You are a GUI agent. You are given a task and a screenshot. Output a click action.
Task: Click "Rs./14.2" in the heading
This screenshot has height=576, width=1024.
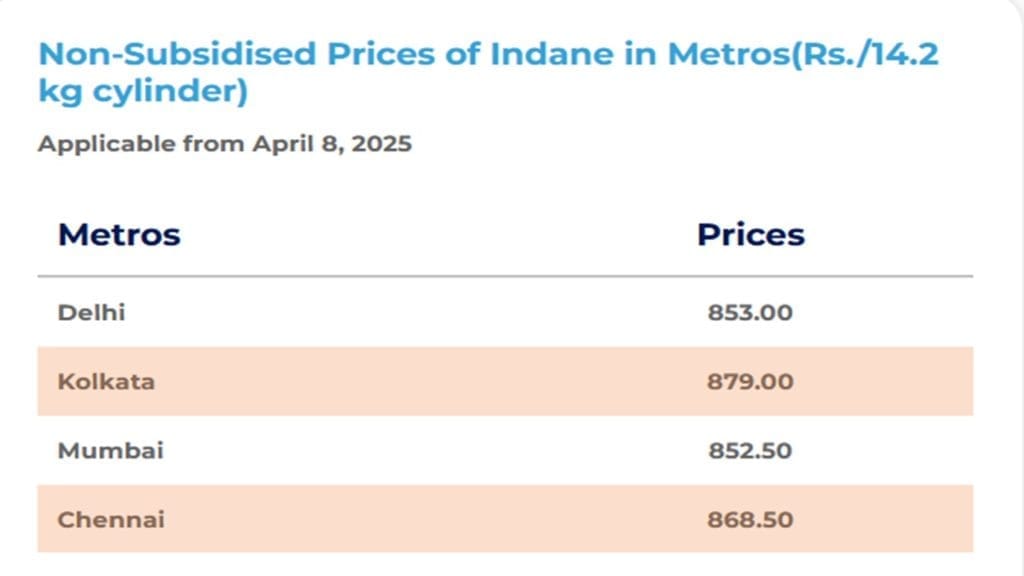[x=876, y=53]
